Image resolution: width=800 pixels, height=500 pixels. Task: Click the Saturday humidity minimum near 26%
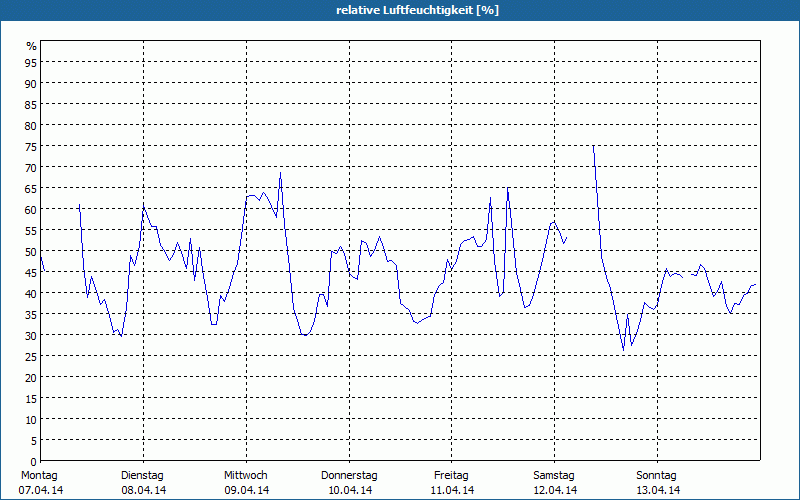pyautogui.click(x=623, y=350)
